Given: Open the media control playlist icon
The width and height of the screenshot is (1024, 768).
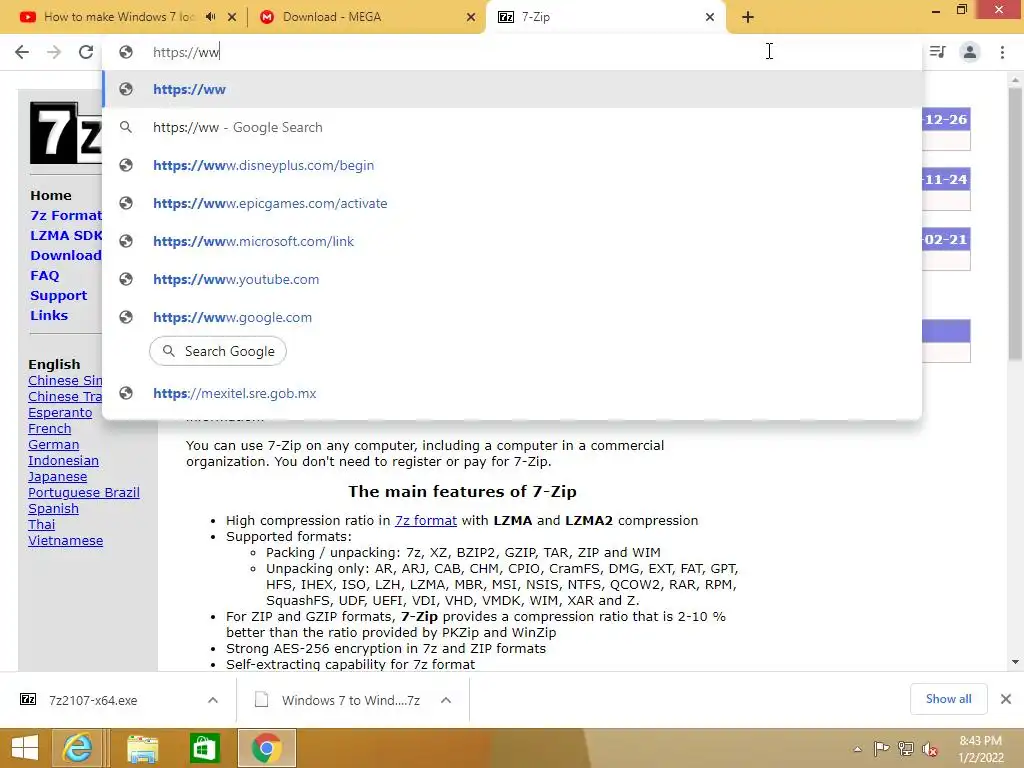Looking at the screenshot, I should click(937, 52).
